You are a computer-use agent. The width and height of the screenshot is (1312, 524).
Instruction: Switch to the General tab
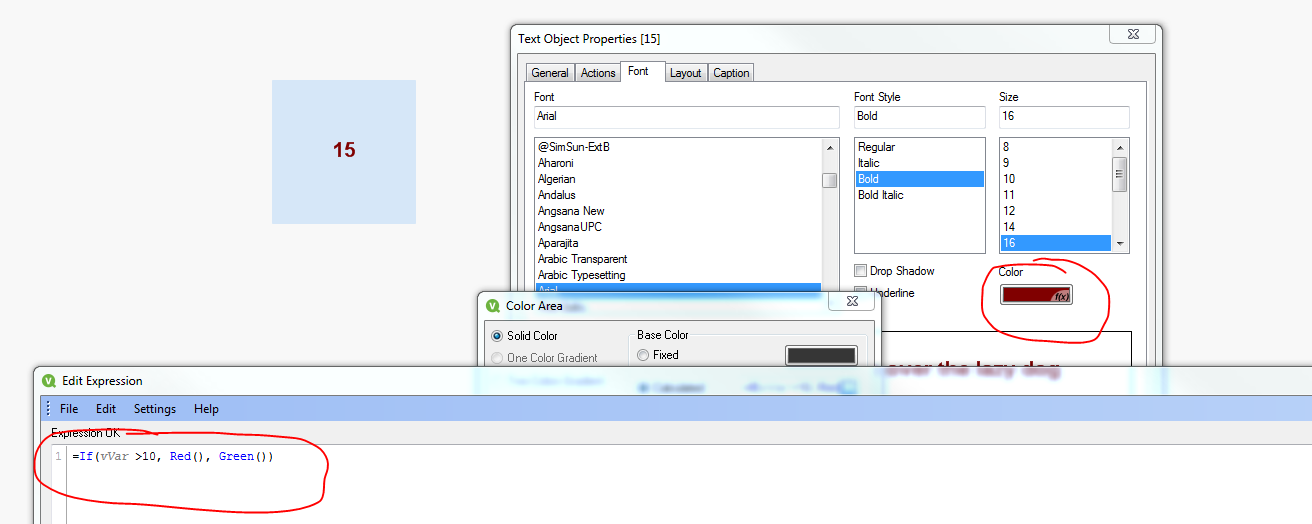(x=550, y=73)
